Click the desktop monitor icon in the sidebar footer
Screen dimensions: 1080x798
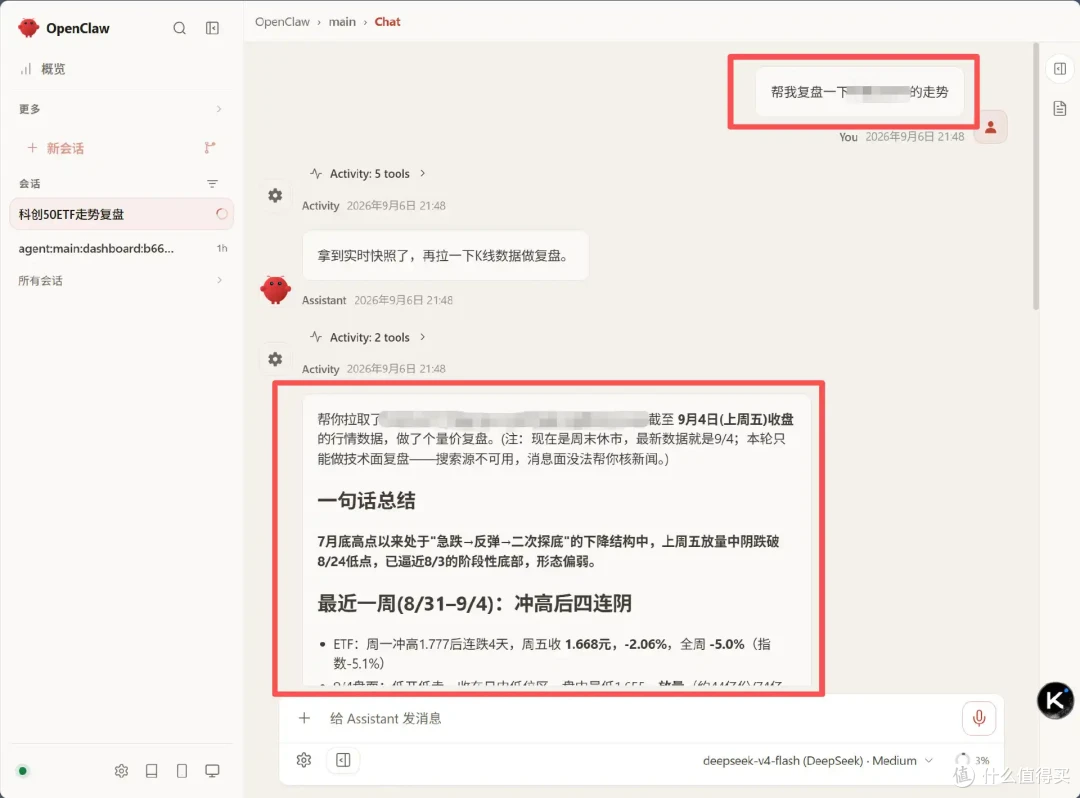point(212,771)
